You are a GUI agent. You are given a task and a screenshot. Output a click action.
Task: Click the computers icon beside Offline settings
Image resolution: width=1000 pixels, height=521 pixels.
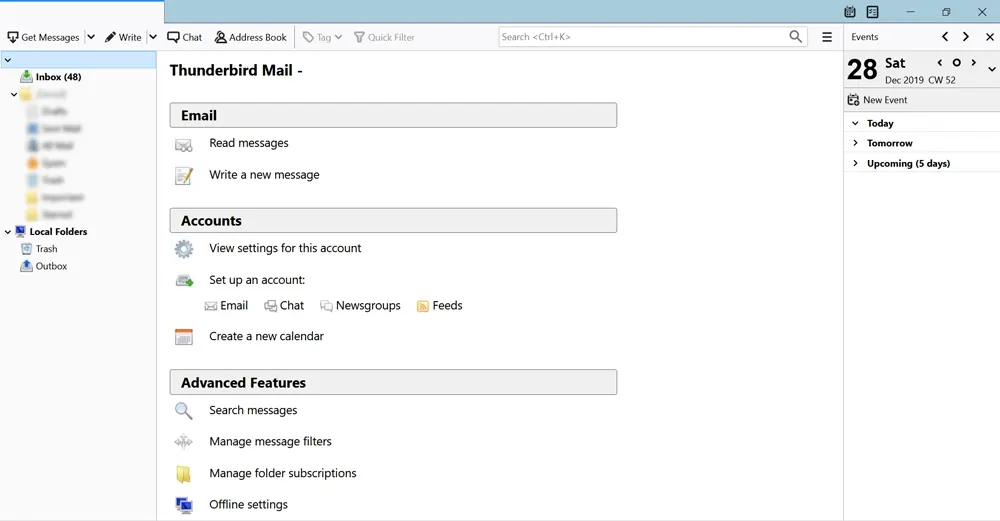click(184, 505)
